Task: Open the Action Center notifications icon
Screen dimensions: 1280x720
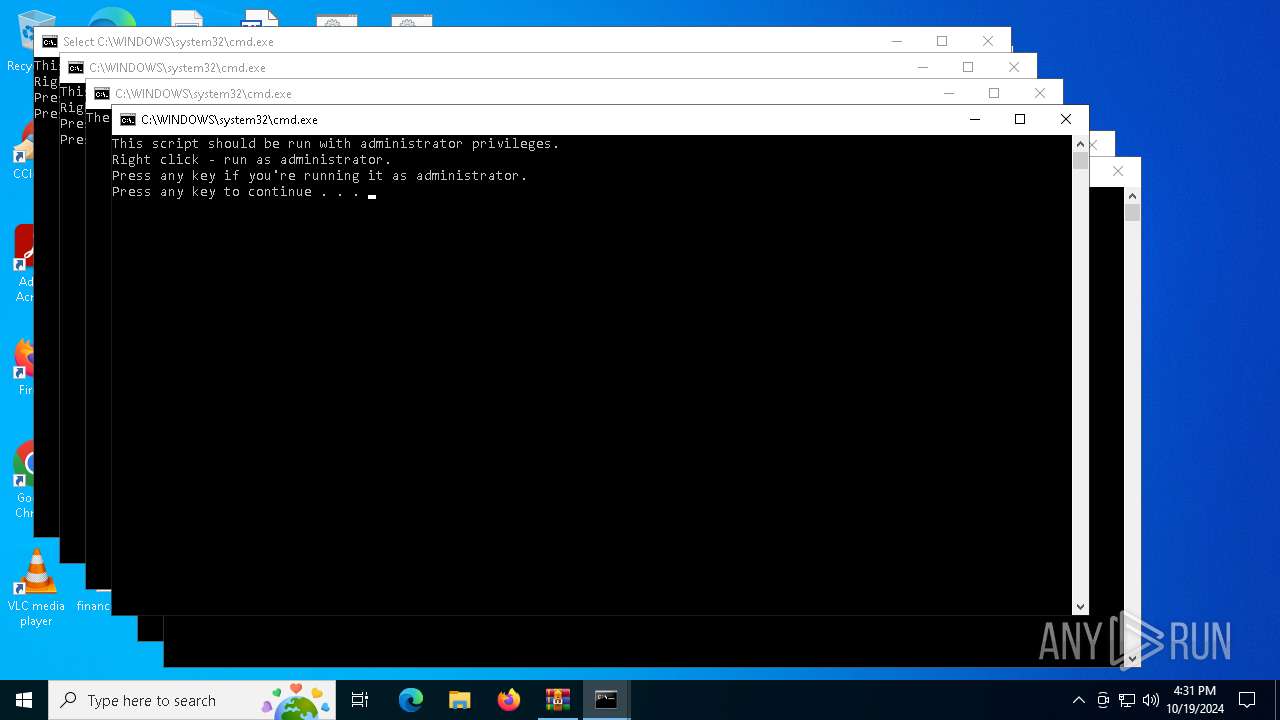Action: (x=1247, y=700)
